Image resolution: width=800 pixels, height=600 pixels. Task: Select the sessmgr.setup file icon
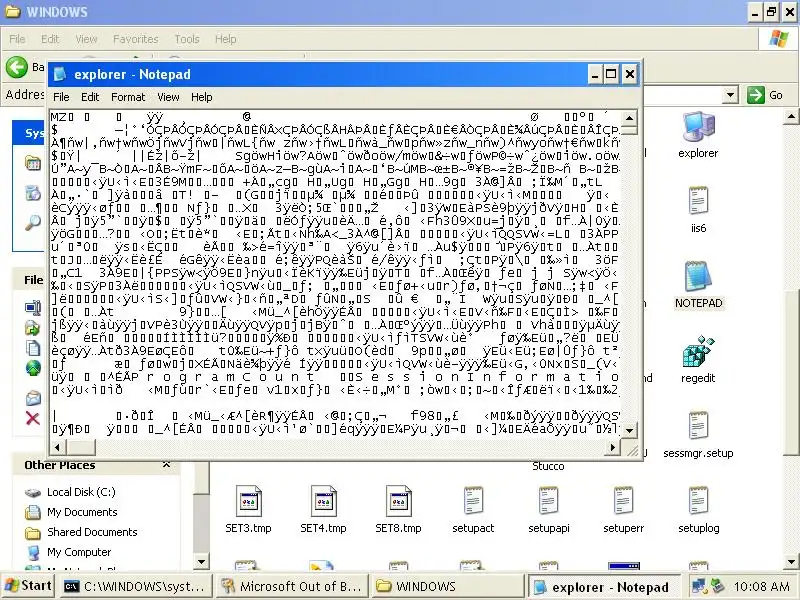point(698,427)
